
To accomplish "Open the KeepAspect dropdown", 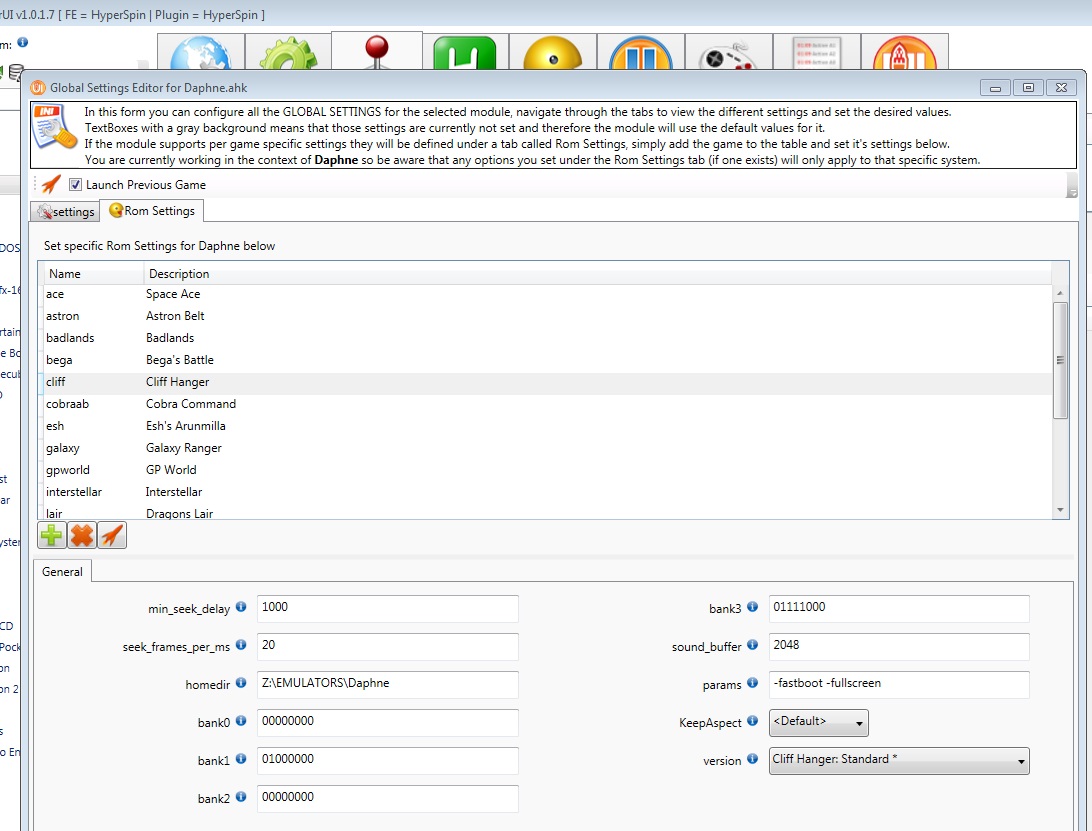I will (x=818, y=722).
